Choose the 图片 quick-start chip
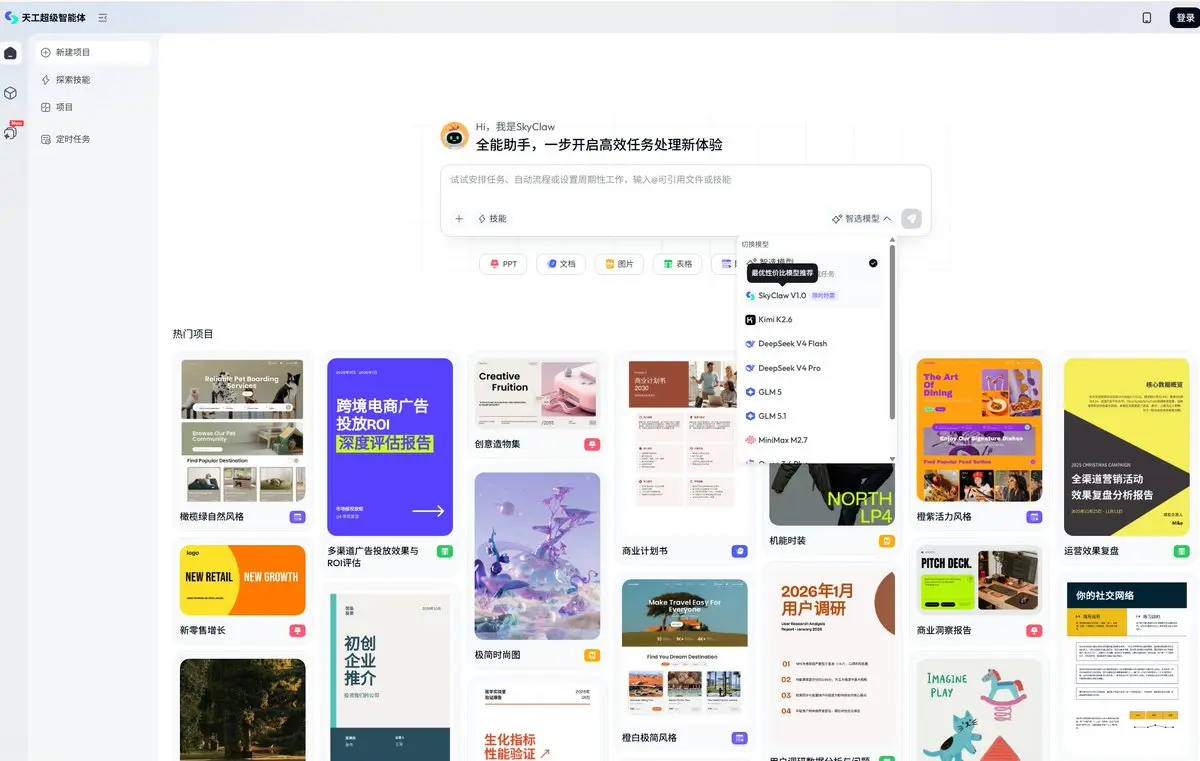The image size is (1200, 761). 619,264
